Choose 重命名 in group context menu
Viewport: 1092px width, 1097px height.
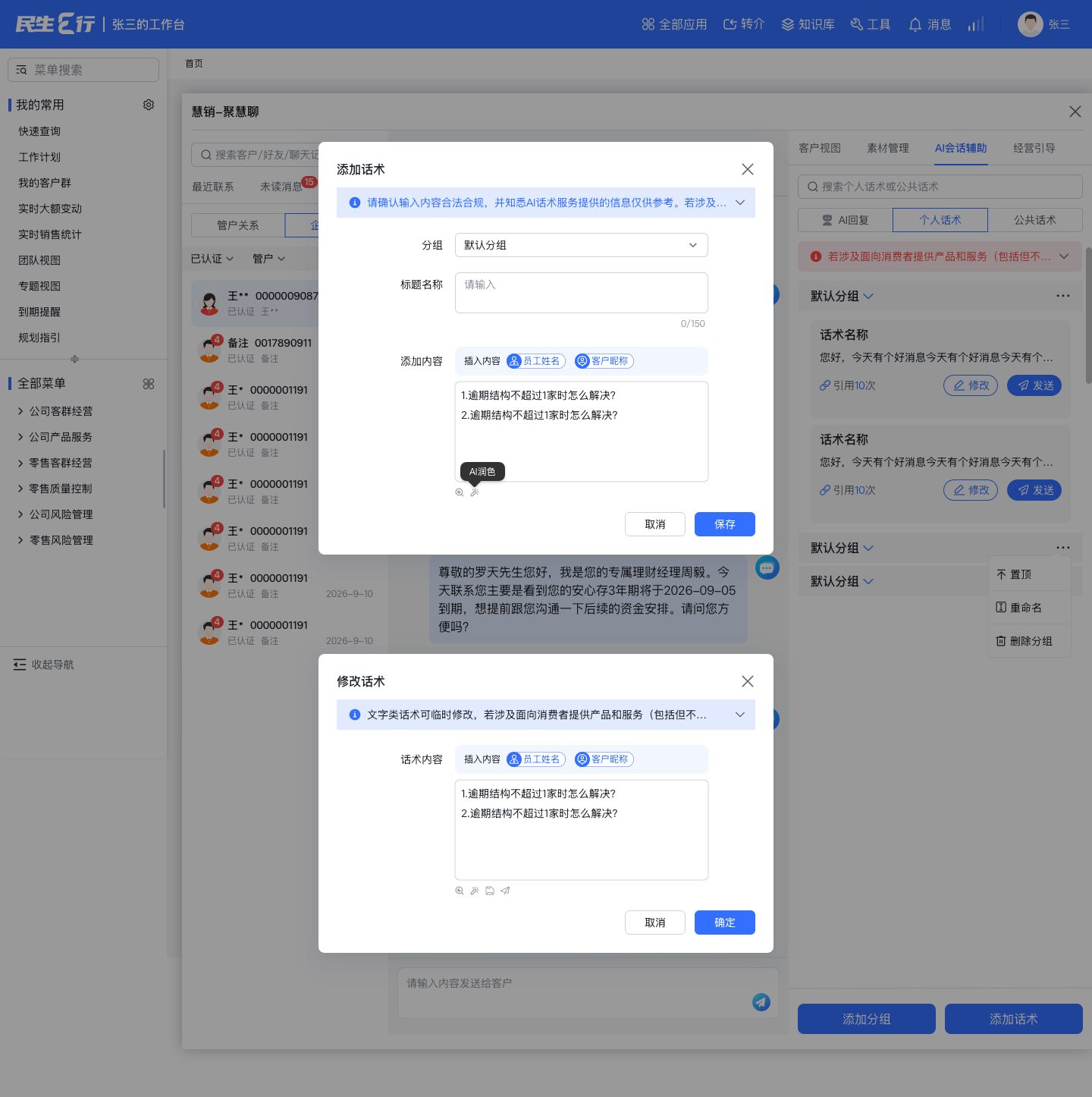[x=1030, y=608]
